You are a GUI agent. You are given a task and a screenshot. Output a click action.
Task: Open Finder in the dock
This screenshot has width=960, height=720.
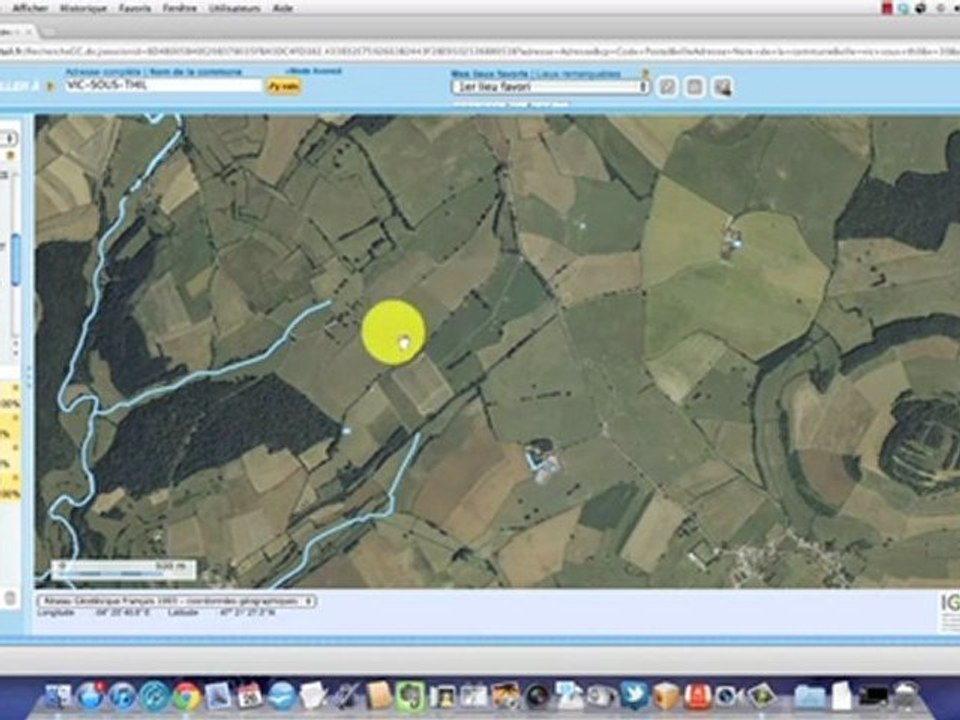coord(59,697)
